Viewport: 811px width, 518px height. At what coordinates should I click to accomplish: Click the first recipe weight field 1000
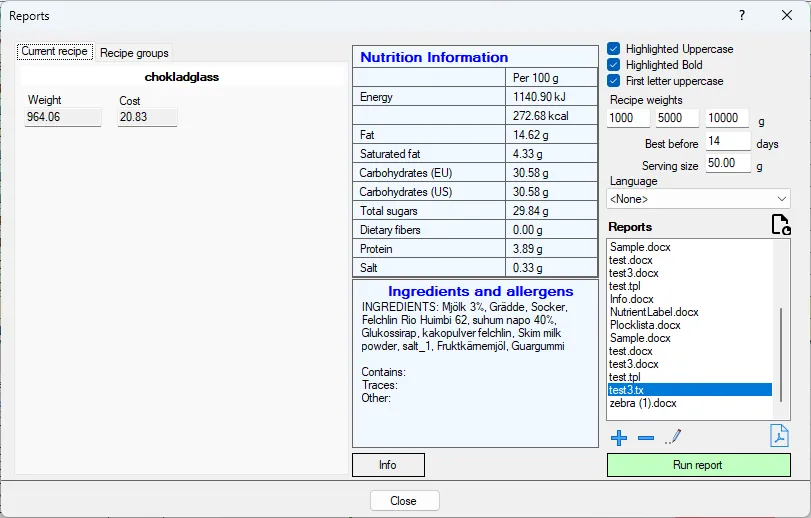point(628,118)
